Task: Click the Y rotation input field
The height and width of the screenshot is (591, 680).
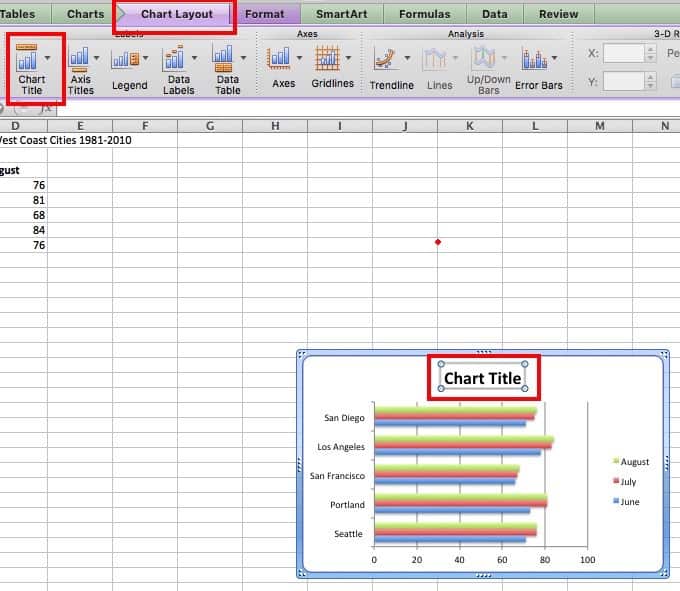Action: [x=624, y=81]
